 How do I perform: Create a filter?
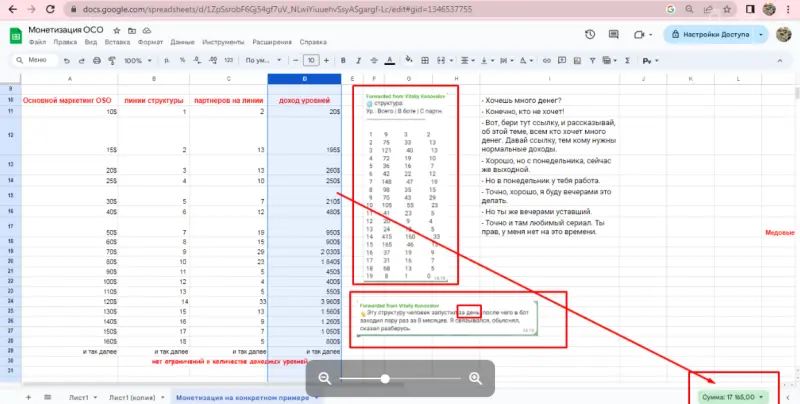point(592,60)
